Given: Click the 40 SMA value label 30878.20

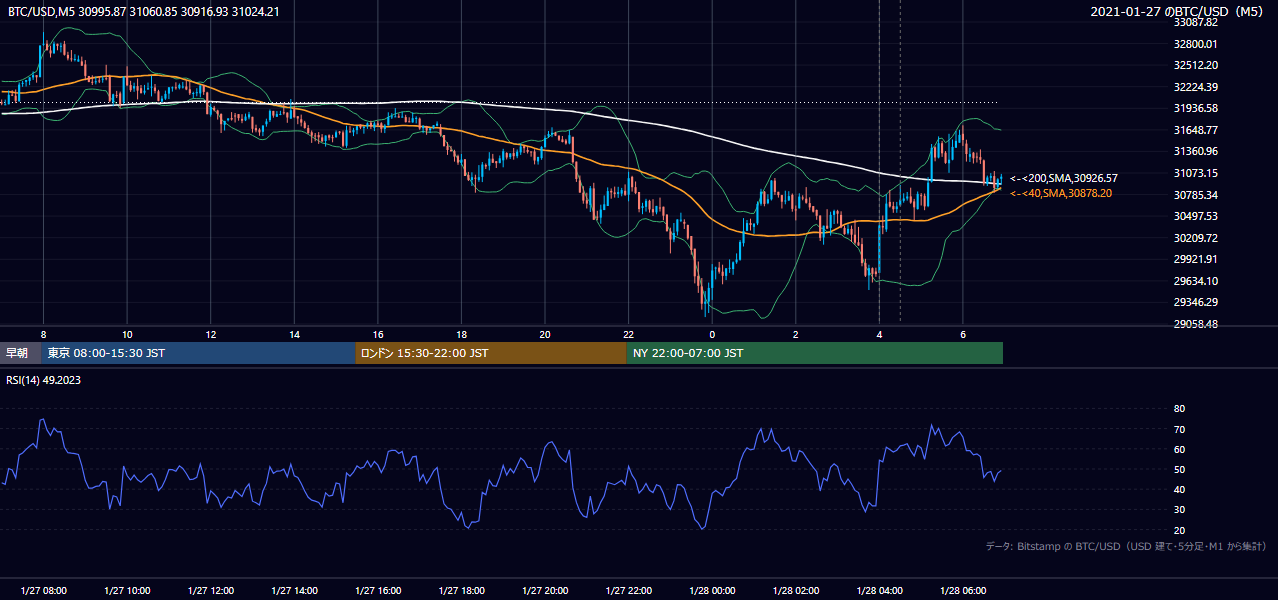Looking at the screenshot, I should tap(1061, 193).
